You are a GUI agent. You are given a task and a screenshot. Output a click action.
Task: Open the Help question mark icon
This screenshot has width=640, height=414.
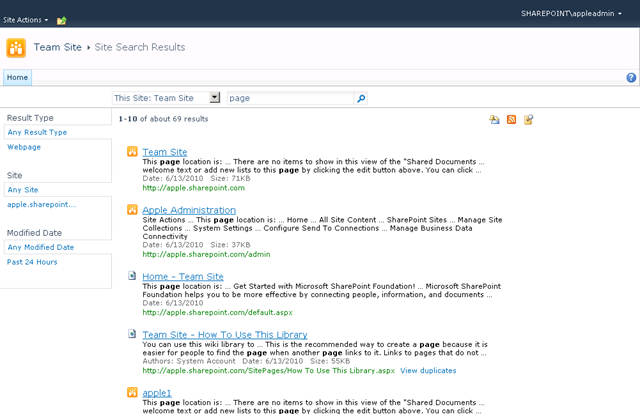click(631, 78)
